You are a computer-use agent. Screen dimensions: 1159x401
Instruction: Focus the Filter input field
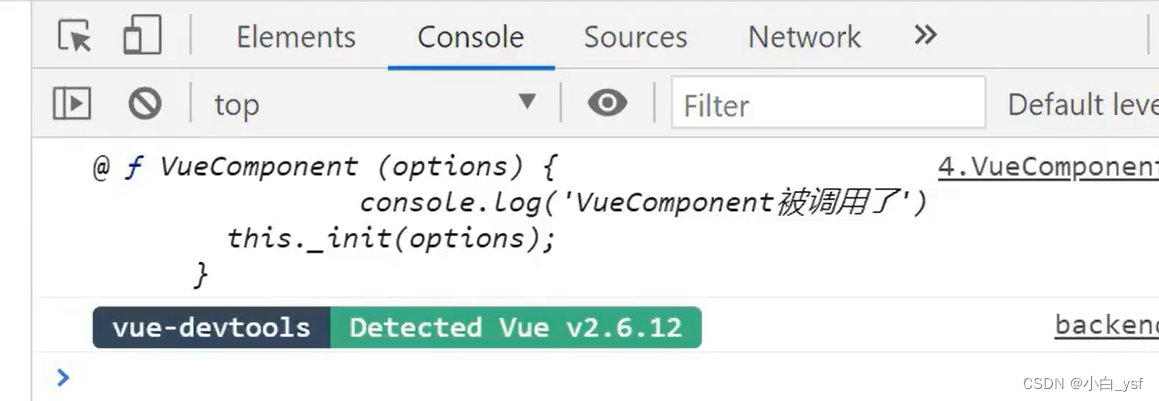tap(828, 103)
